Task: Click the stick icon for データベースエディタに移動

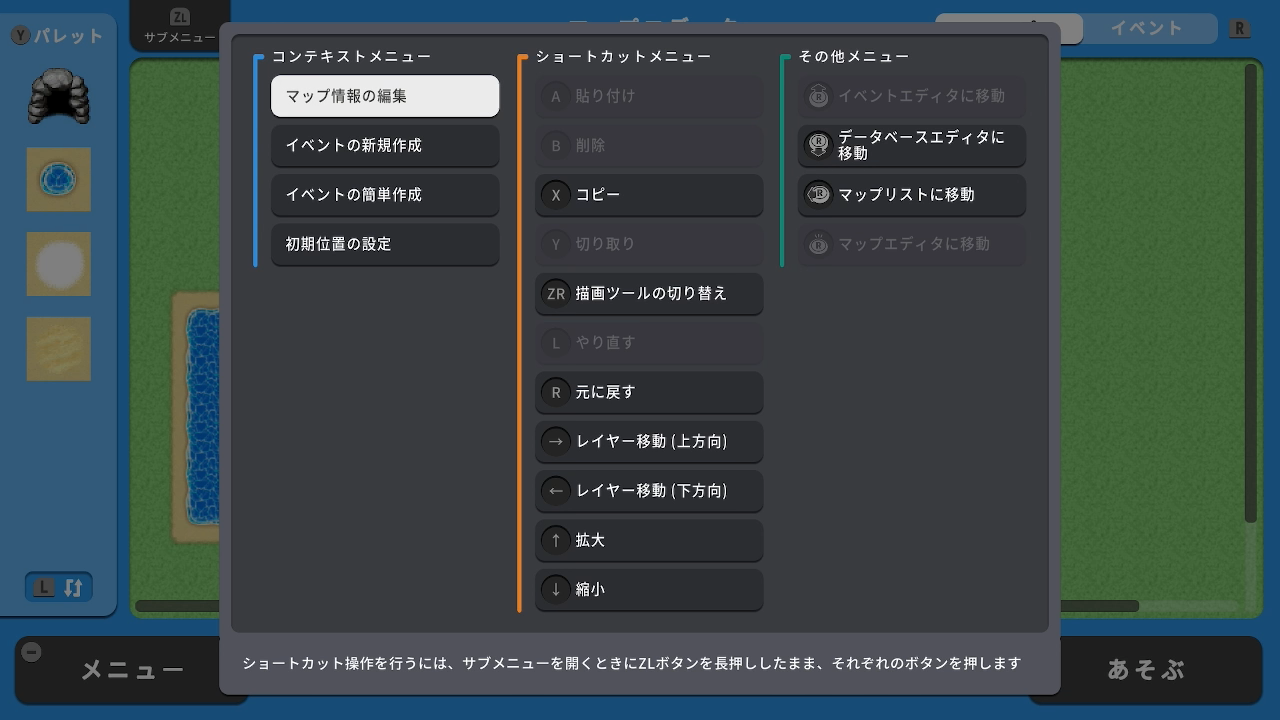Action: [818, 145]
